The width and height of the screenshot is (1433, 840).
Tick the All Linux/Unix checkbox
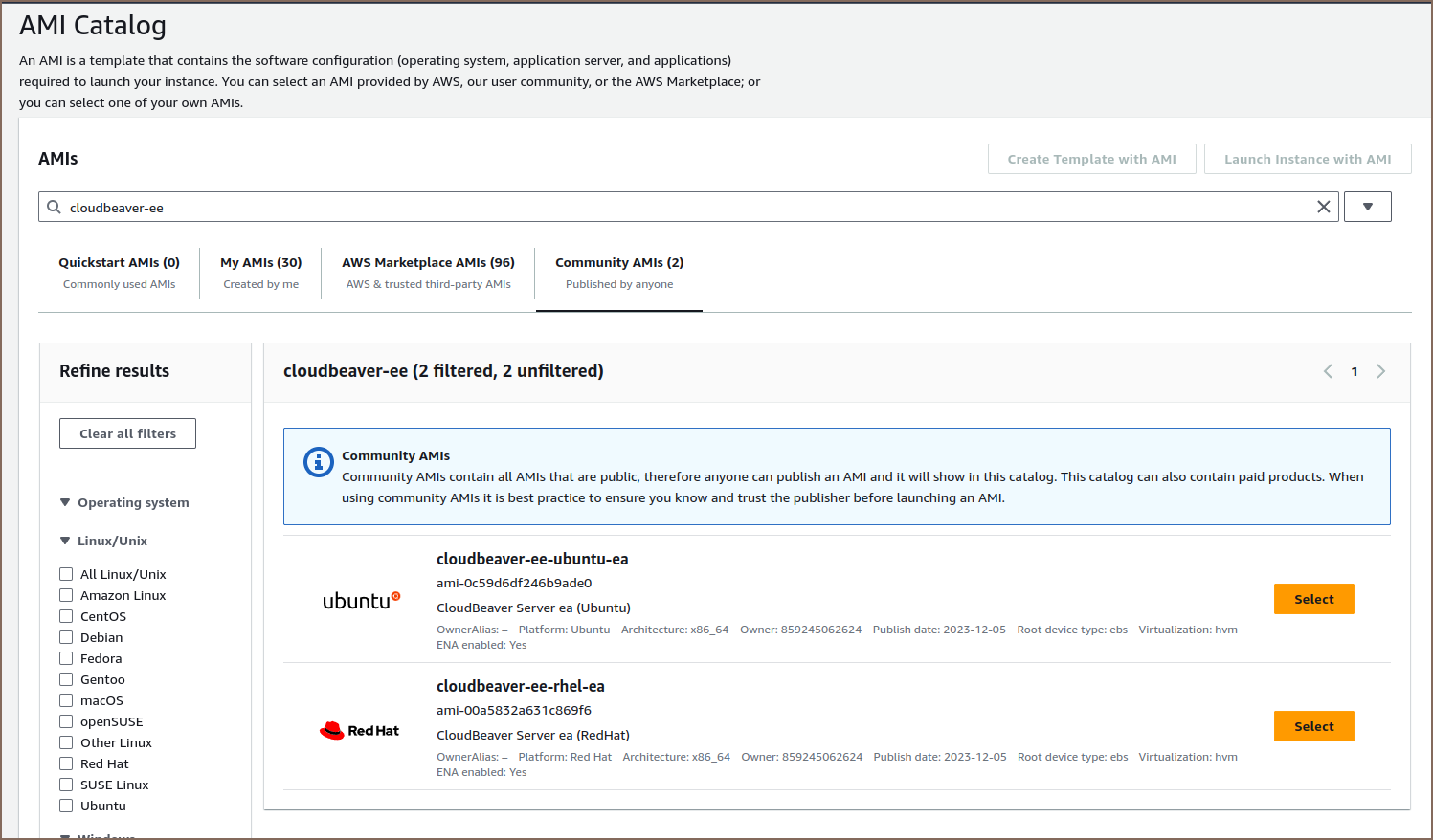(x=66, y=574)
